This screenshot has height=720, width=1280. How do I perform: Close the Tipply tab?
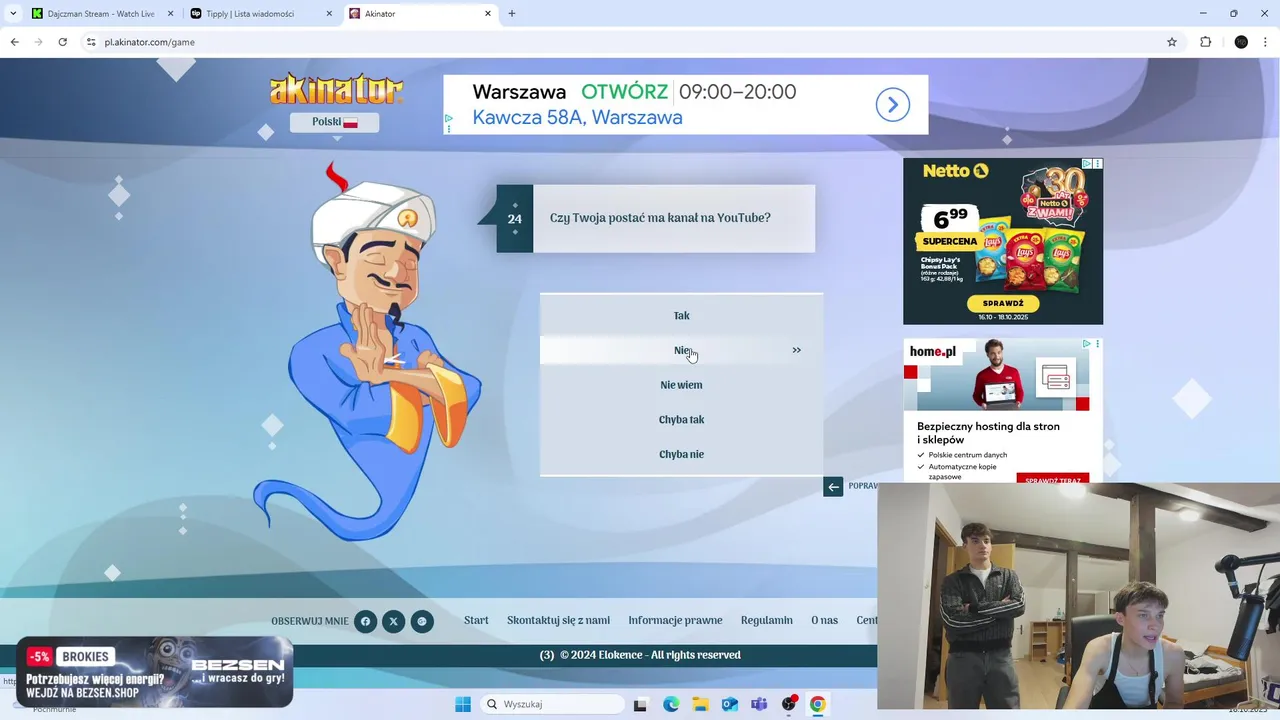329,14
